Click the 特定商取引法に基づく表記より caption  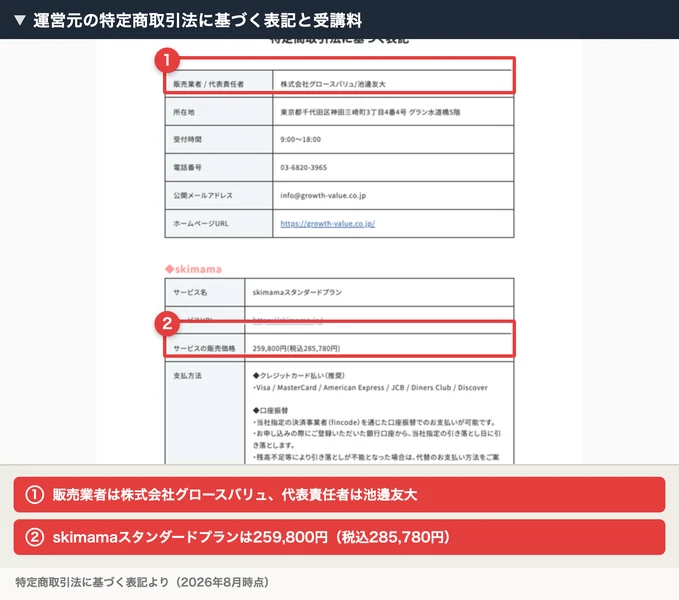(142, 582)
